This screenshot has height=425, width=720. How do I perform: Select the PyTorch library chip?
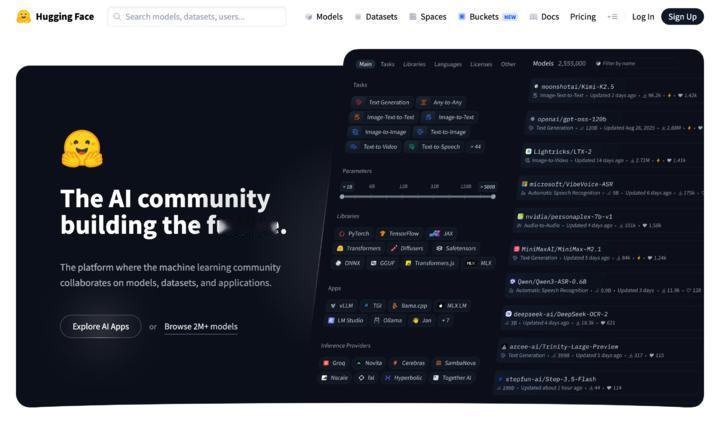(x=354, y=234)
